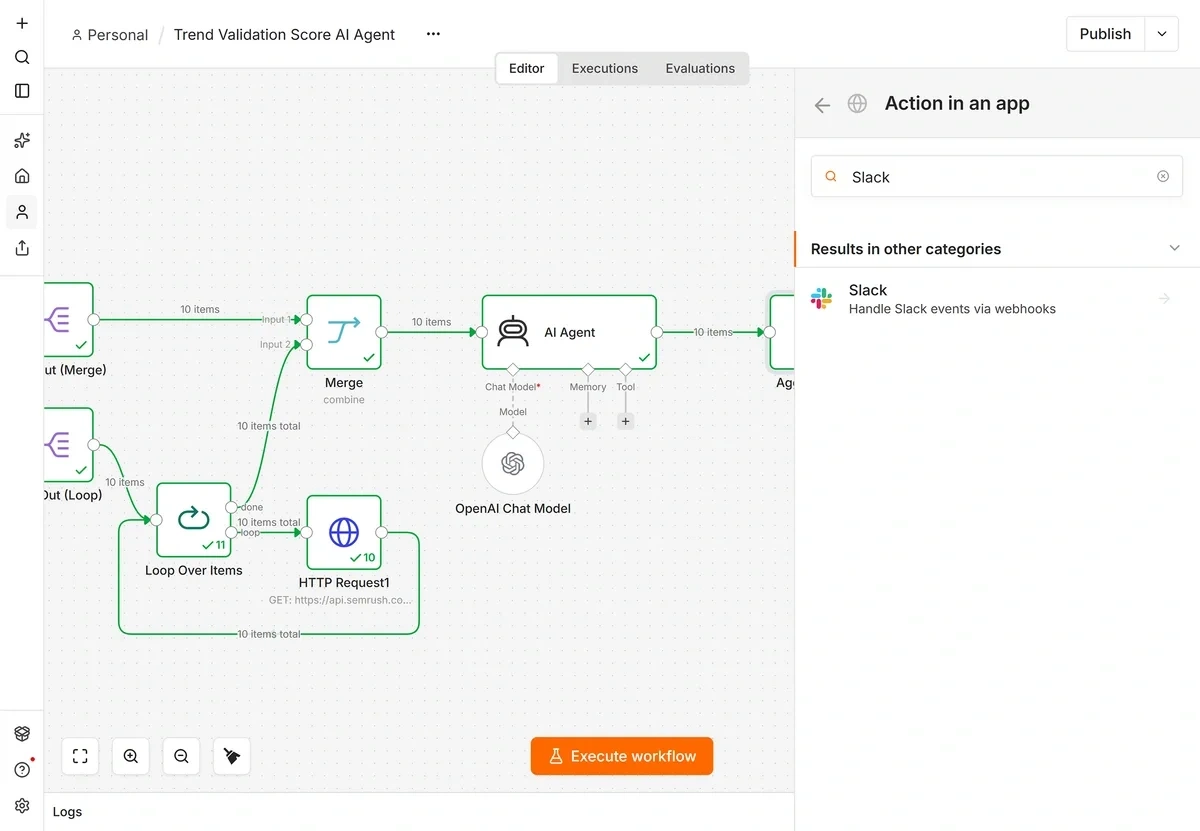
Task: Select the OpenAI Chat Model node
Action: (513, 464)
